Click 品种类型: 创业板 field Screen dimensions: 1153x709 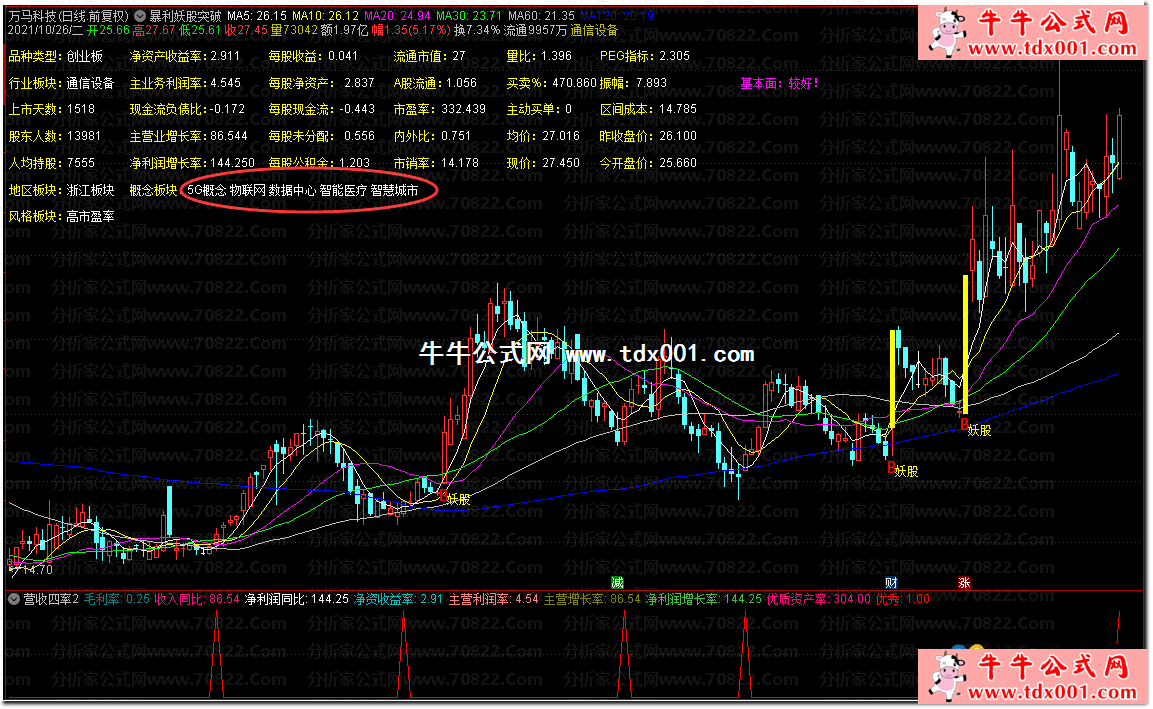click(x=56, y=57)
